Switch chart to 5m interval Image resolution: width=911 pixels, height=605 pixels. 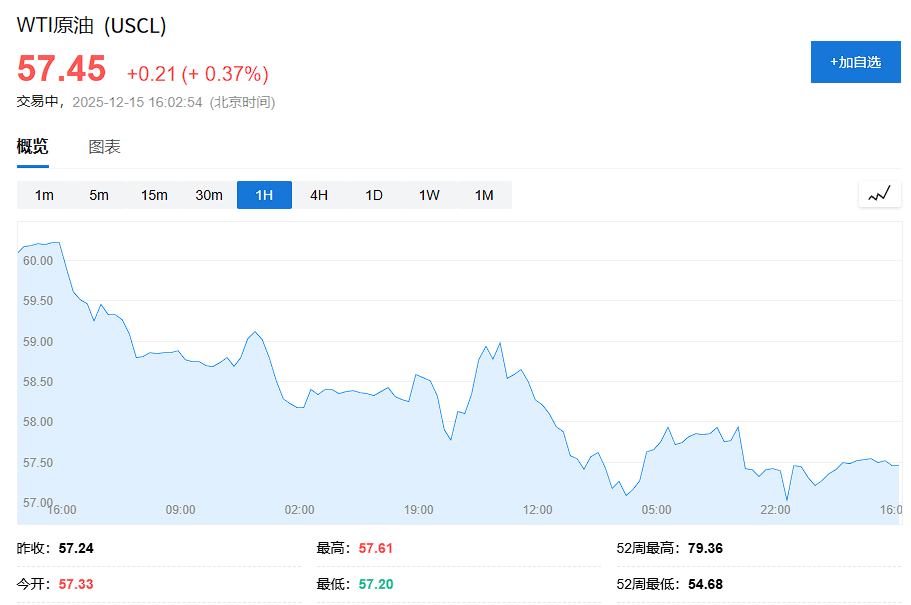(99, 195)
